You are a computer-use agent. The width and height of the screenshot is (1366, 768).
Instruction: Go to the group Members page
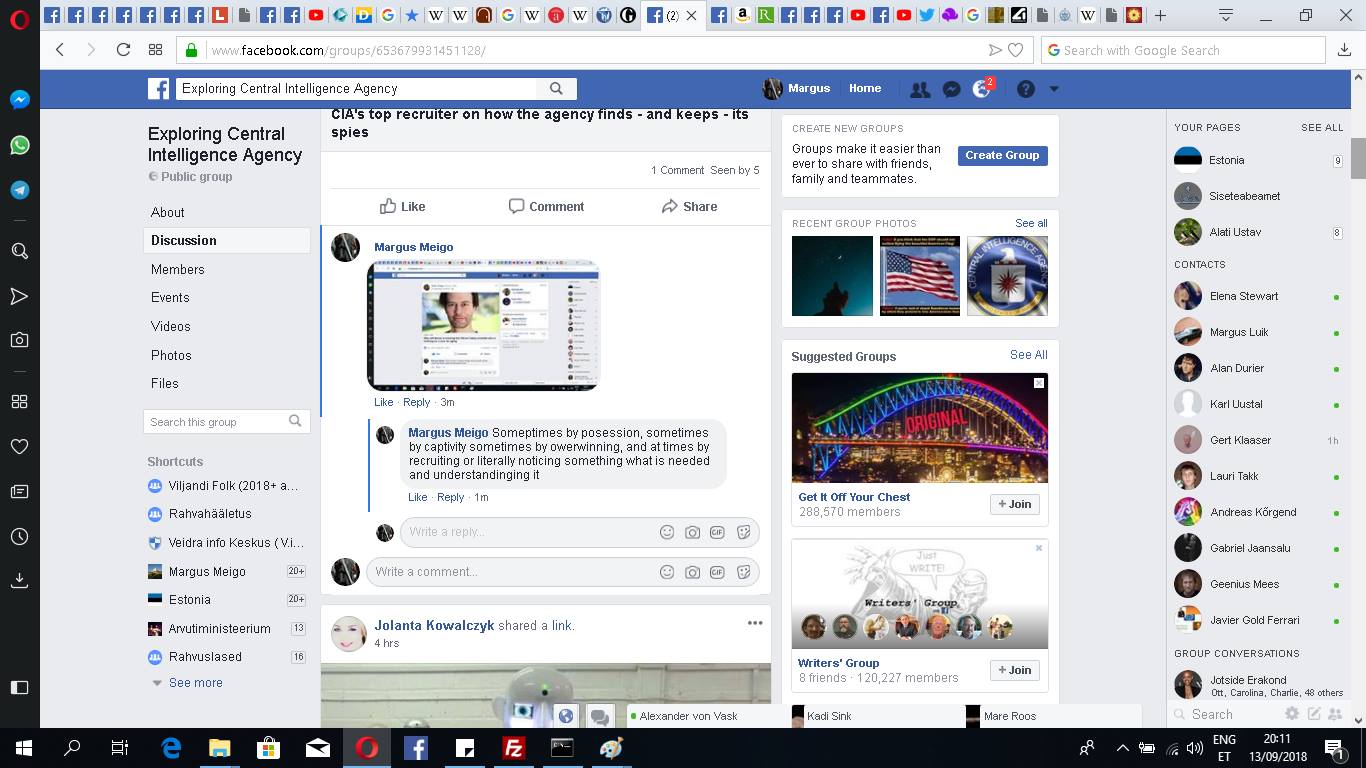(178, 269)
